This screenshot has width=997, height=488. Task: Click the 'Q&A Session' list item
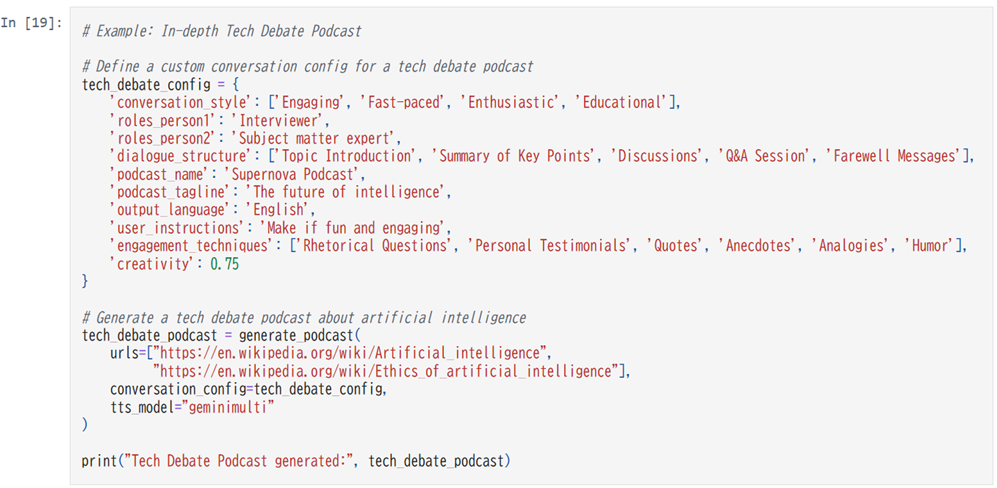[765, 156]
